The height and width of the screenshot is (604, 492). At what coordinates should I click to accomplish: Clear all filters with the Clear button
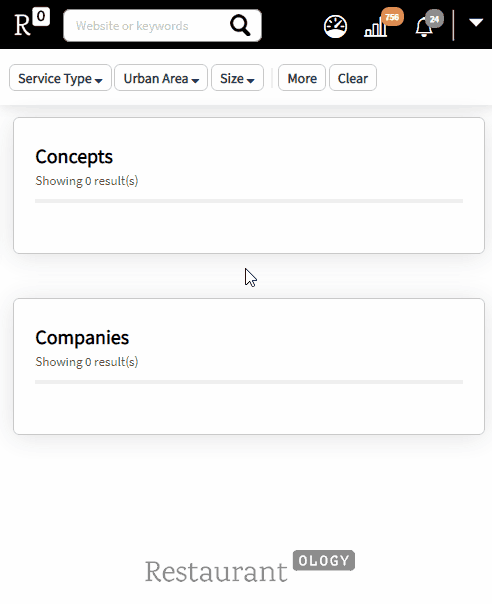point(353,78)
